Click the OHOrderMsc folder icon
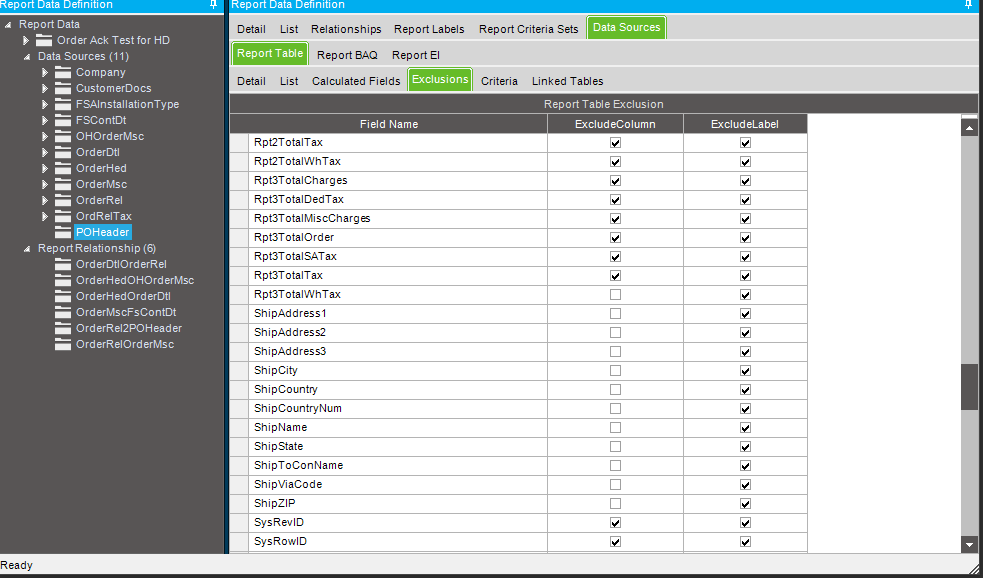The width and height of the screenshot is (983, 578). point(63,136)
